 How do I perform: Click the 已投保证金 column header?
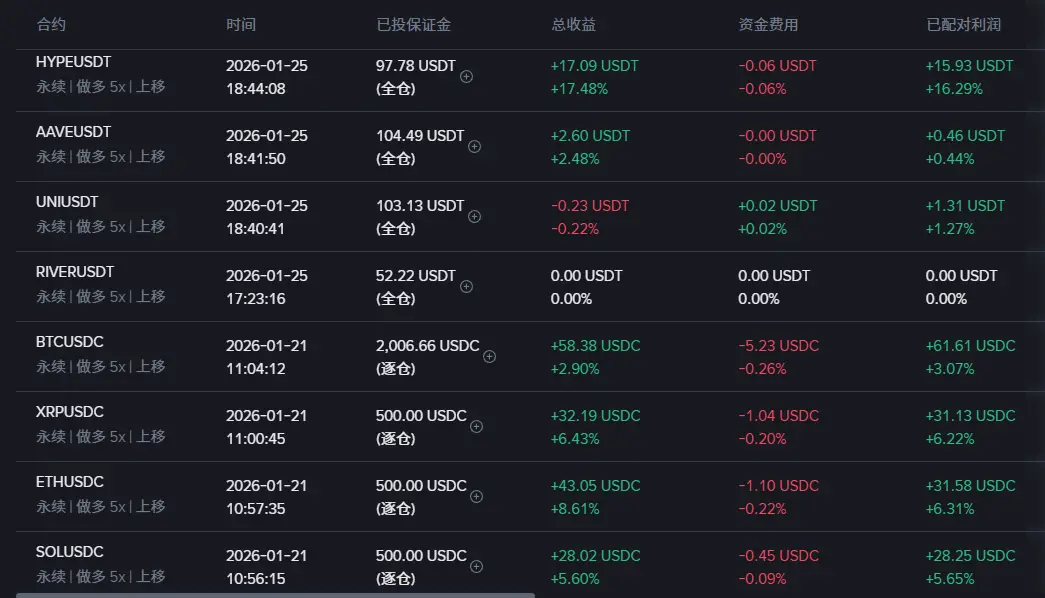(408, 24)
